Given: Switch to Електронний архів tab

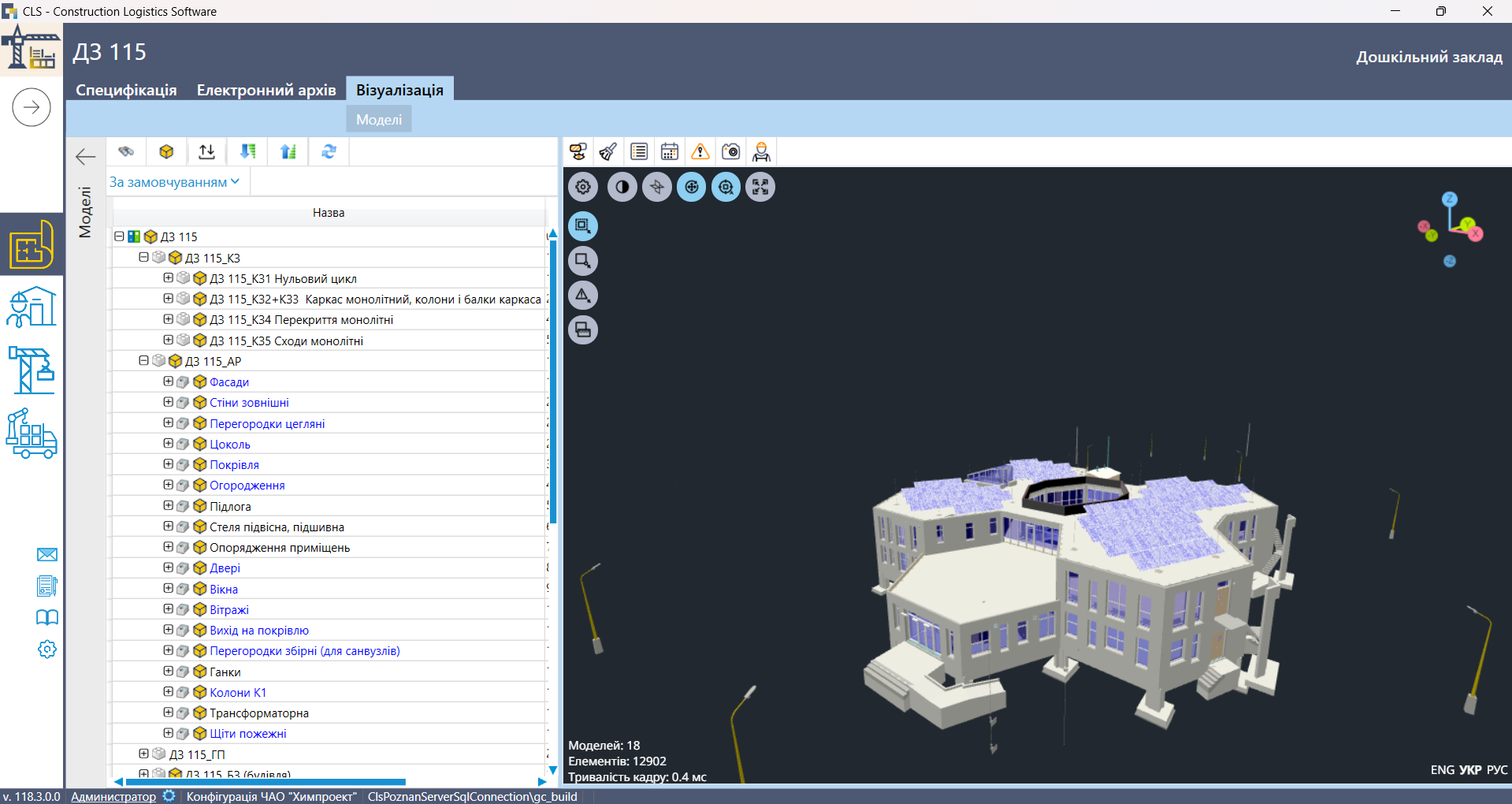Looking at the screenshot, I should [x=266, y=90].
